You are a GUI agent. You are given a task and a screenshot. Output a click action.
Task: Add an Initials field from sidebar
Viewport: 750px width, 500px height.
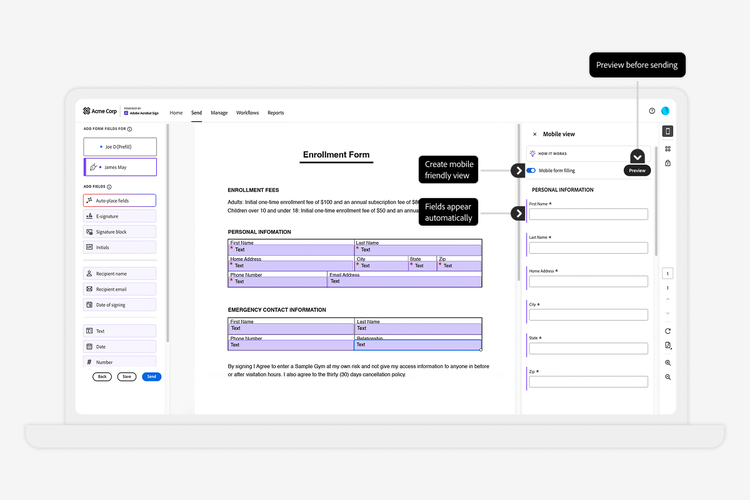pyautogui.click(x=119, y=247)
